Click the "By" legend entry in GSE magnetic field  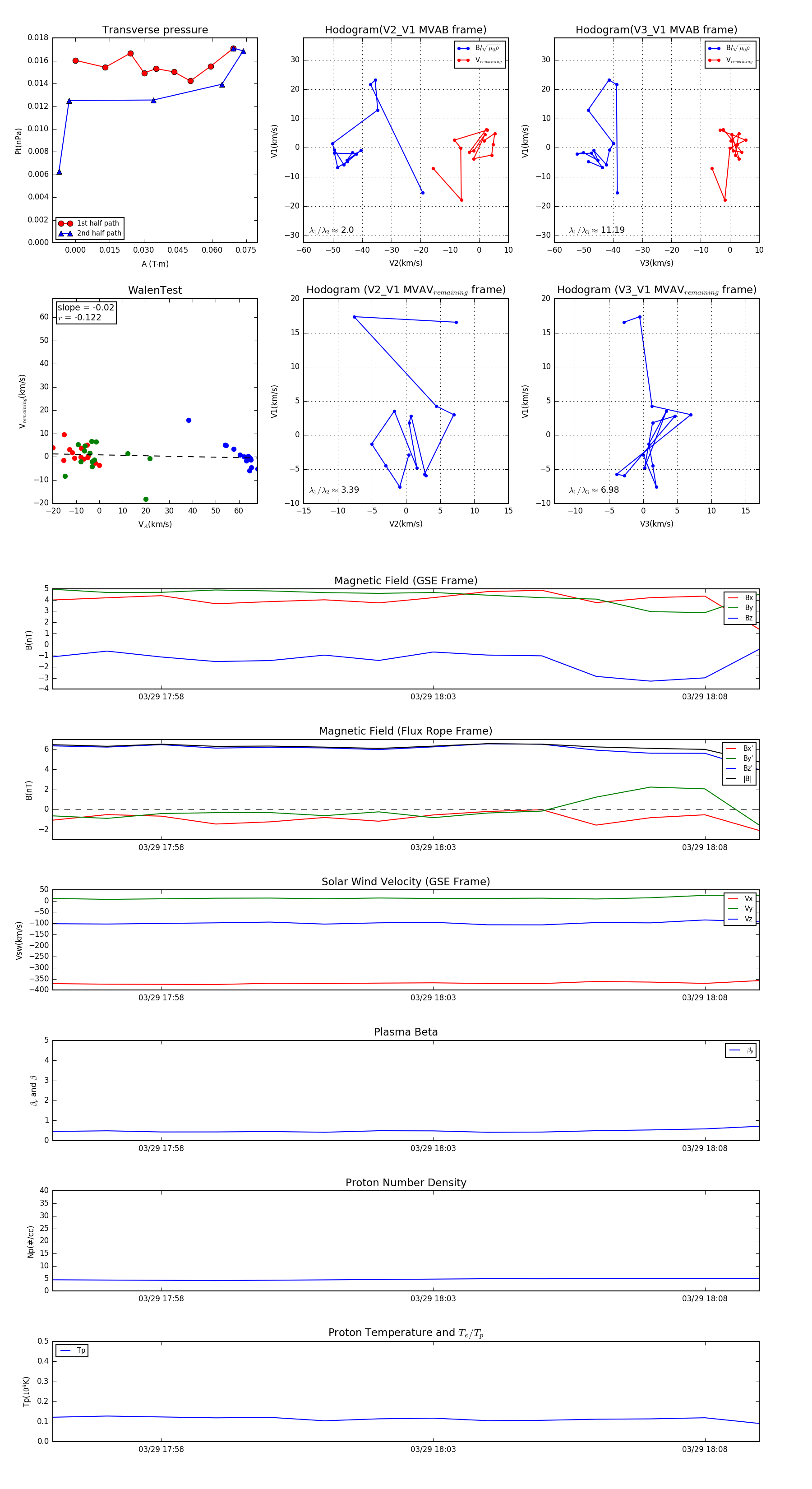coord(740,607)
